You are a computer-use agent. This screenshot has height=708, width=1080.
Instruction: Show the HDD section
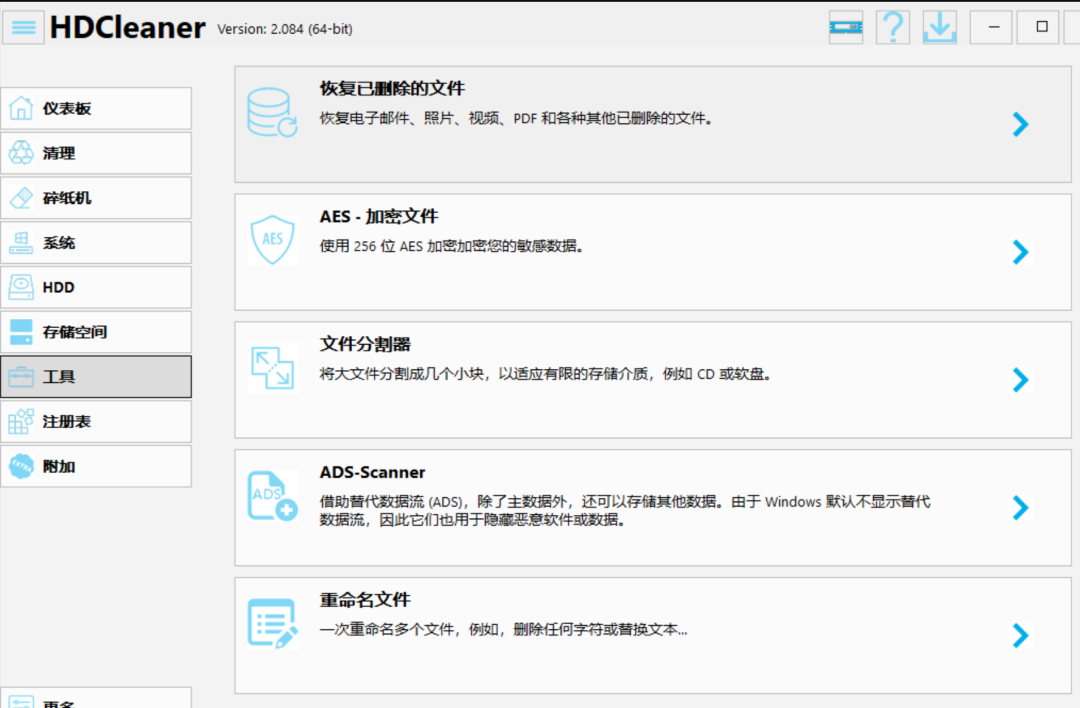(96, 287)
